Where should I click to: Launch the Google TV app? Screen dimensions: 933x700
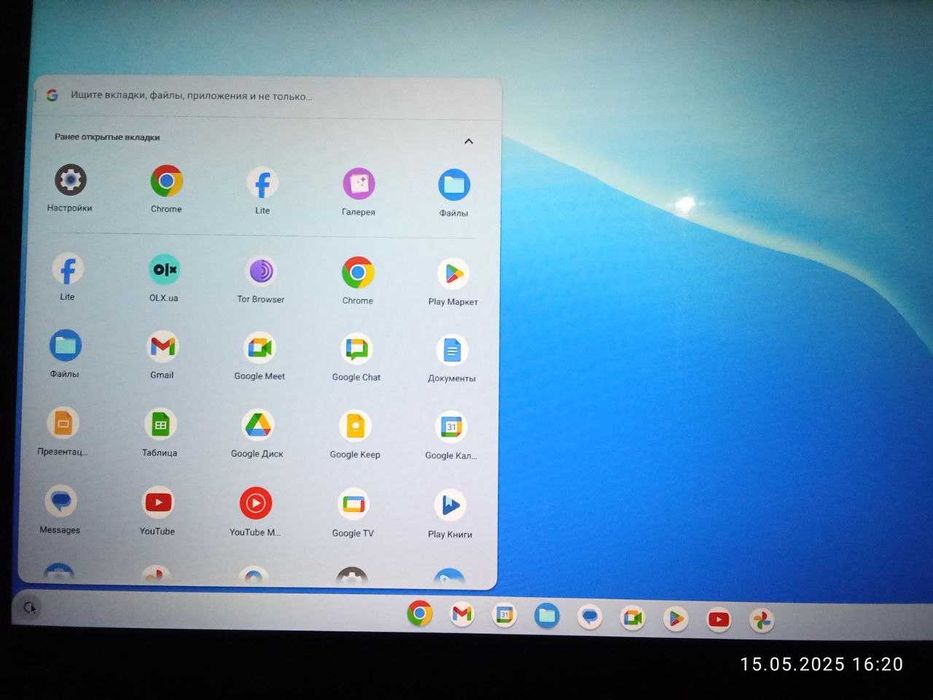[353, 505]
